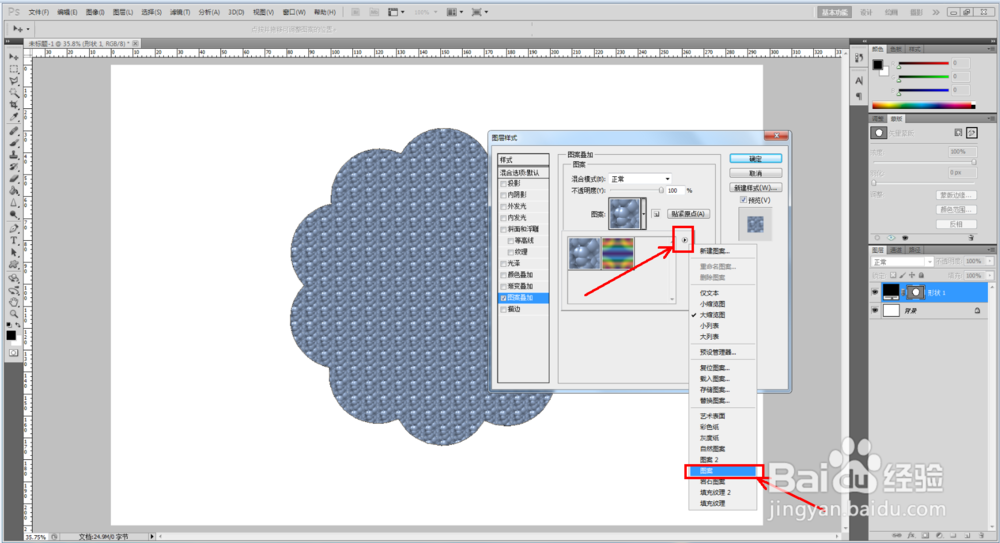Click the Paragraph panel icon
This screenshot has width=1000, height=543.
858,96
